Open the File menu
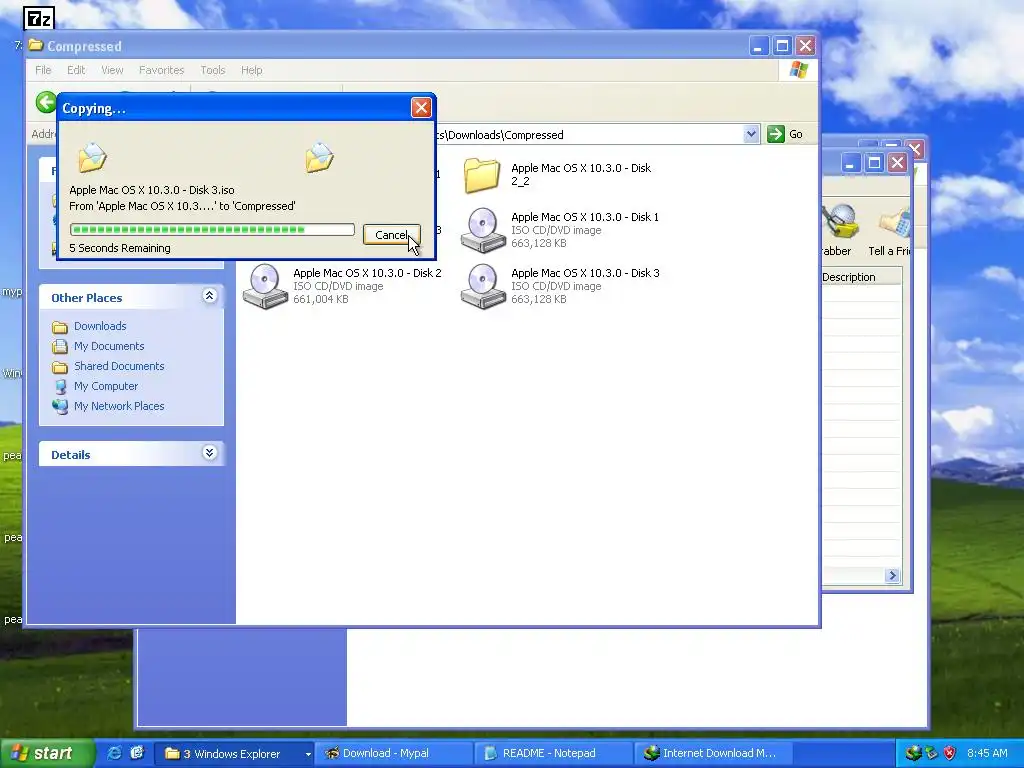The height and width of the screenshot is (768, 1024). pos(43,70)
